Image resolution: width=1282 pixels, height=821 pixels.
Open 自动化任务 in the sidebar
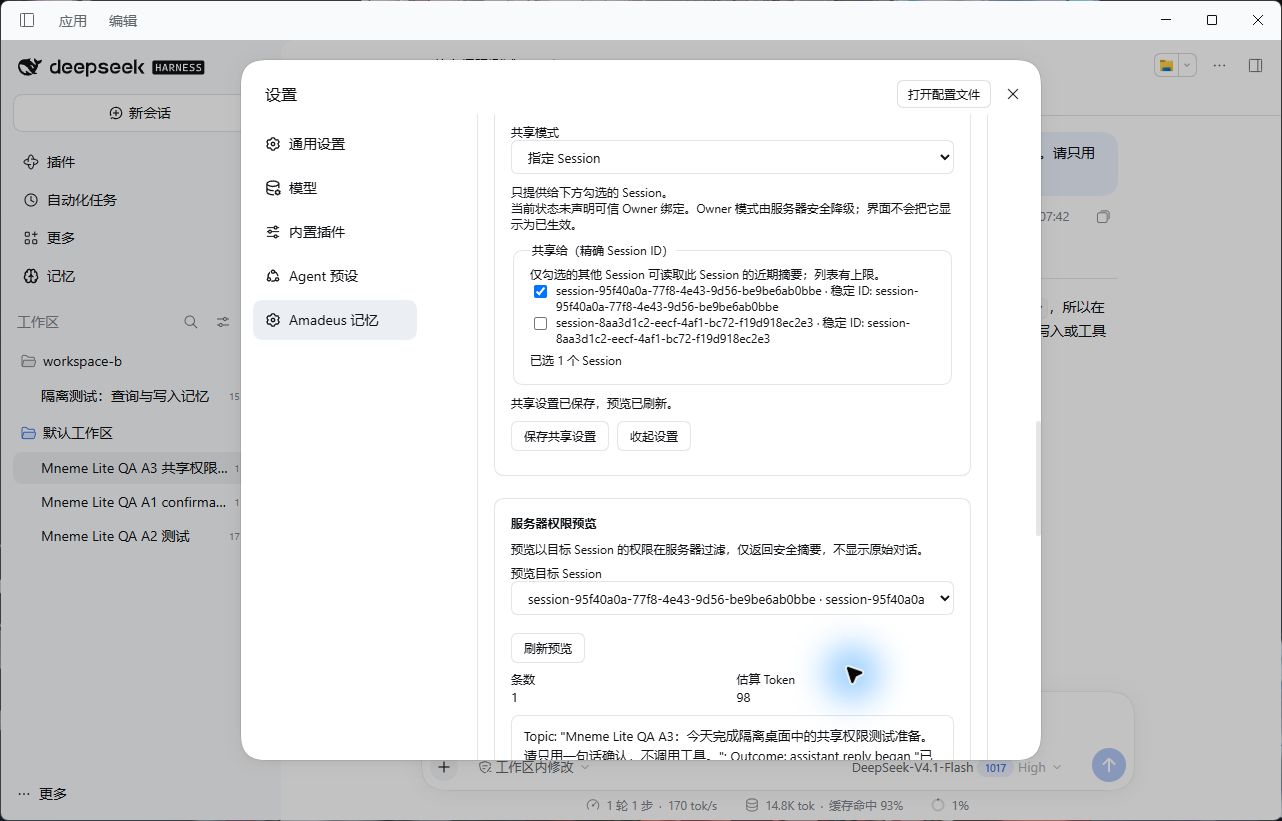pos(82,200)
